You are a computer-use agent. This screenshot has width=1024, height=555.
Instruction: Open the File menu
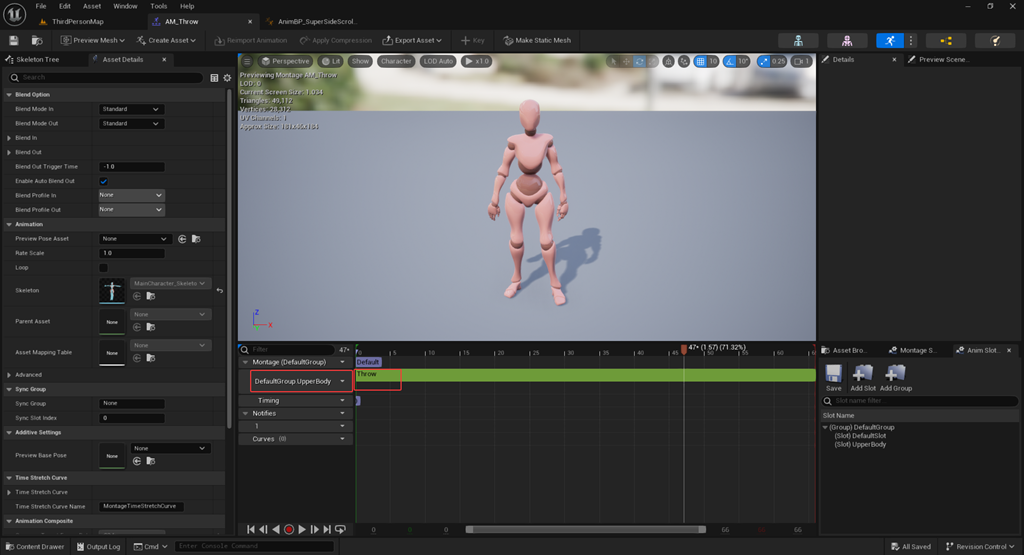pyautogui.click(x=40, y=6)
